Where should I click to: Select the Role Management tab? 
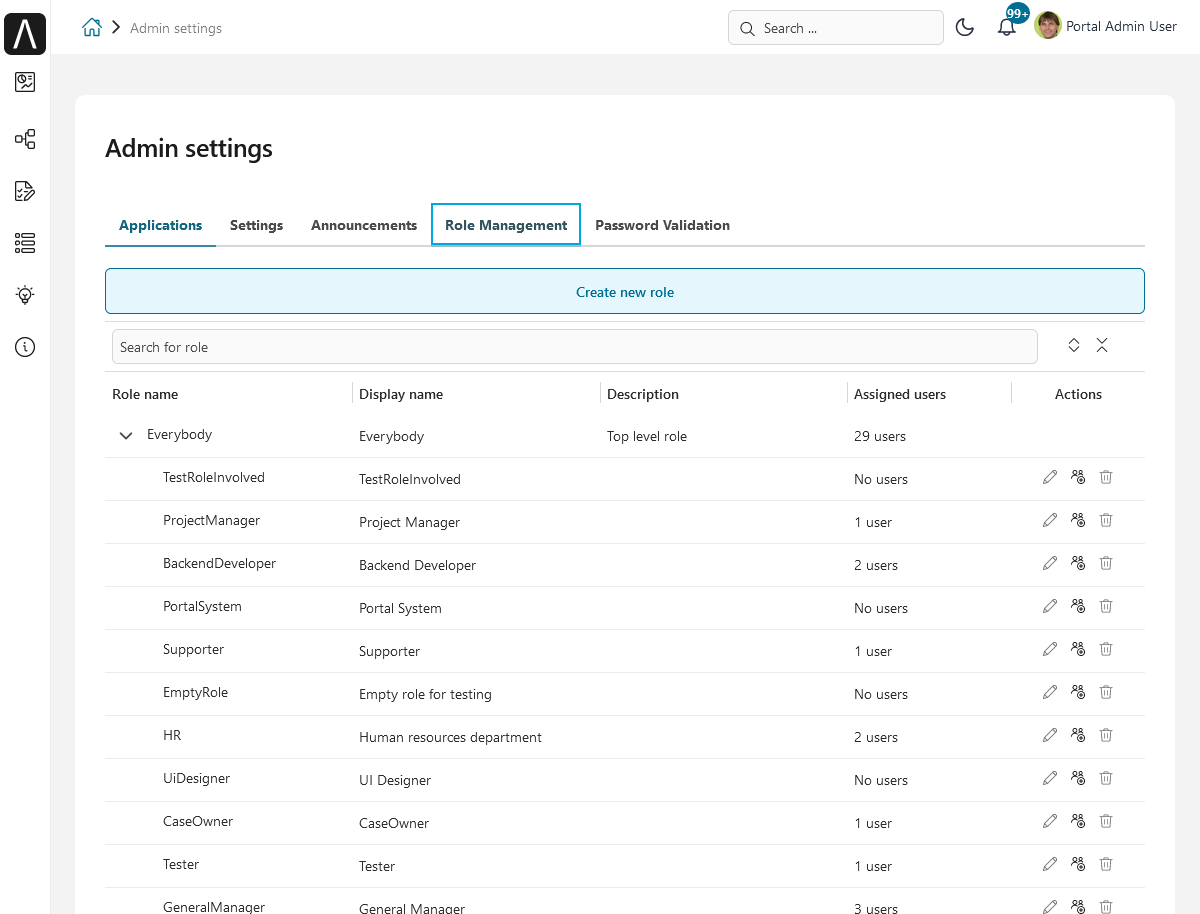506,225
